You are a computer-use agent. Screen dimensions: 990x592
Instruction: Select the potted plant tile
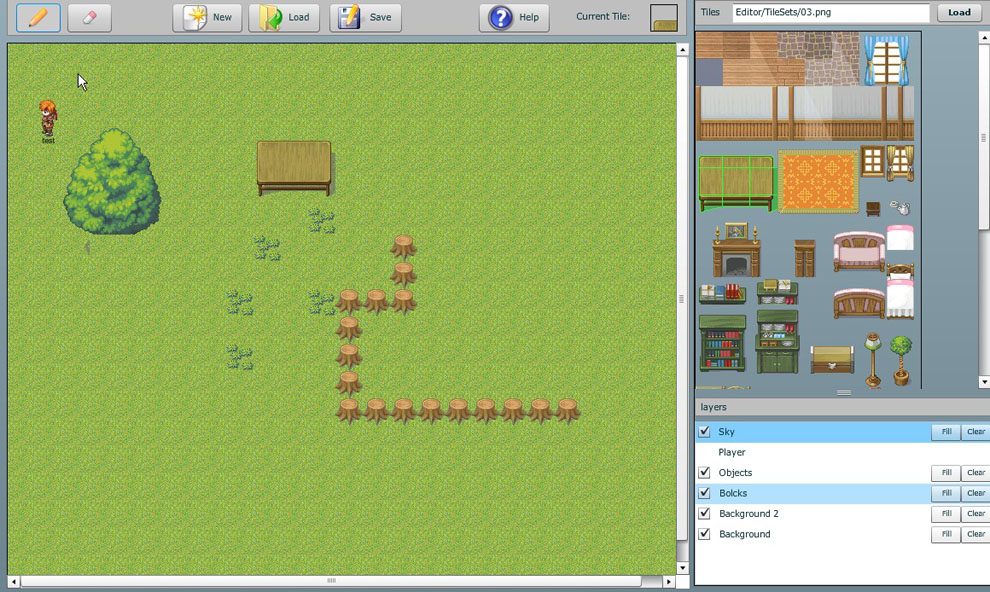click(901, 359)
